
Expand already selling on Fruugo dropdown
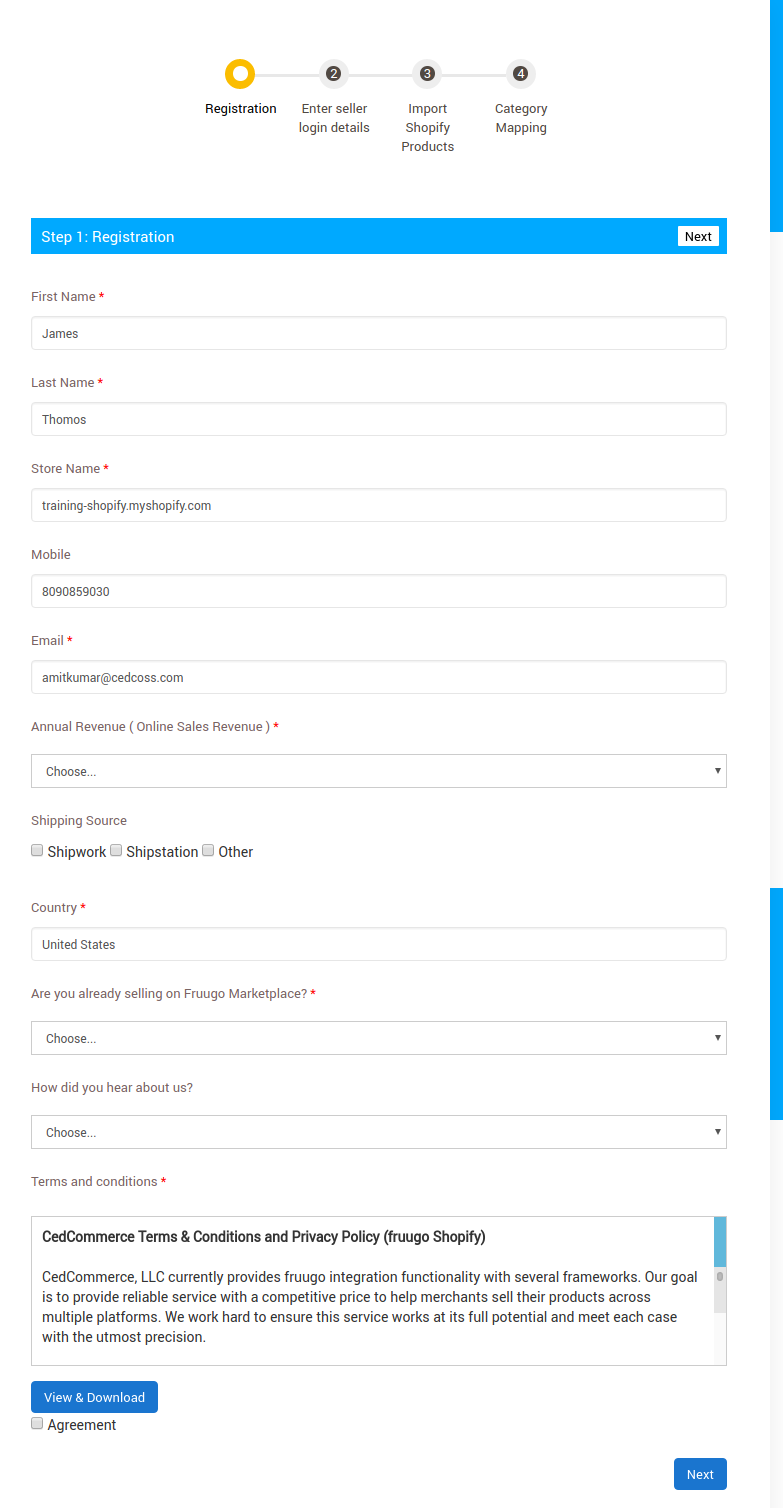(x=379, y=1038)
